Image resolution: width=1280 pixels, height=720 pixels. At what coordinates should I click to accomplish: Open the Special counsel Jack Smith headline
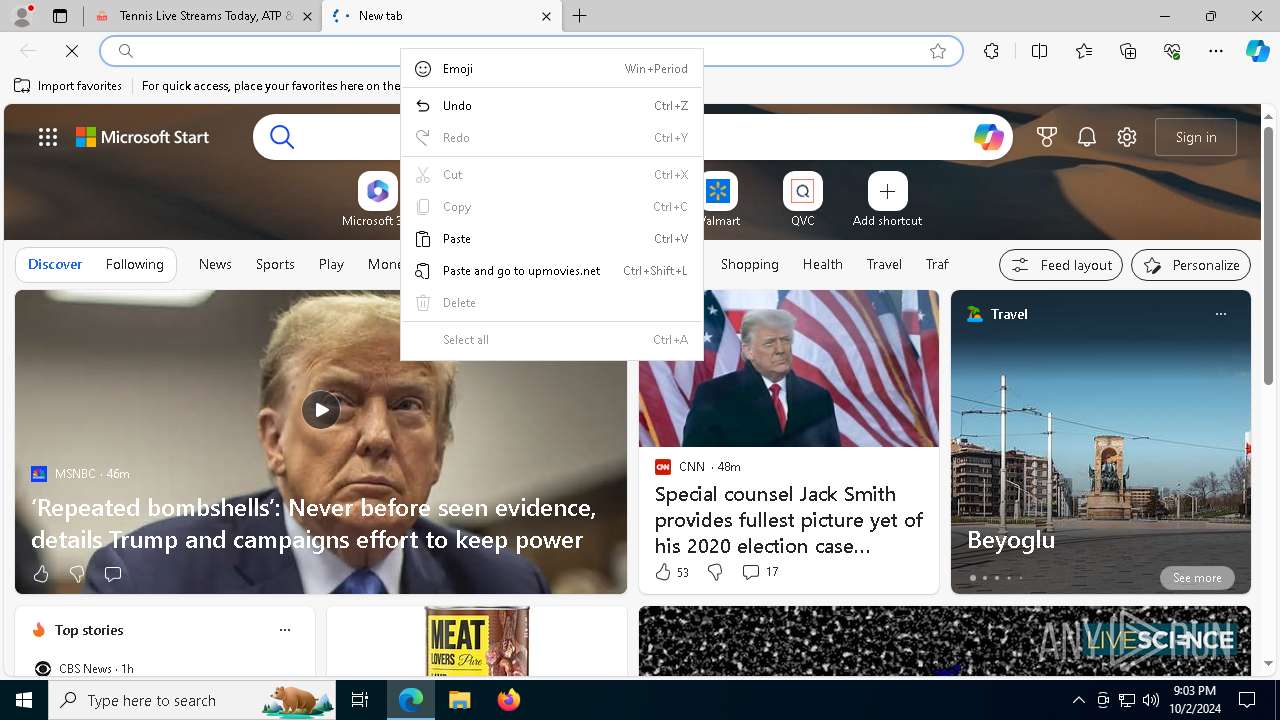pyautogui.click(x=789, y=520)
